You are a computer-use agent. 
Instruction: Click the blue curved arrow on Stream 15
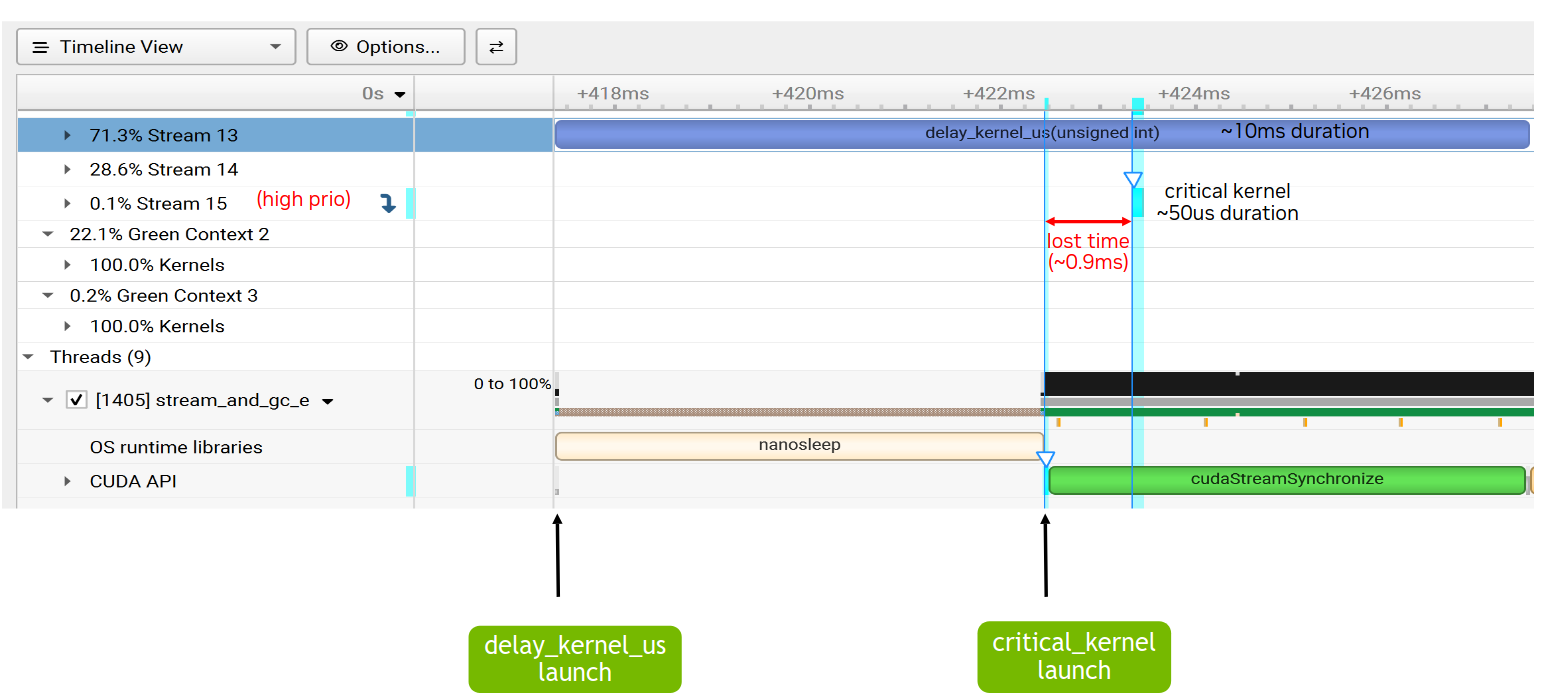tap(388, 204)
